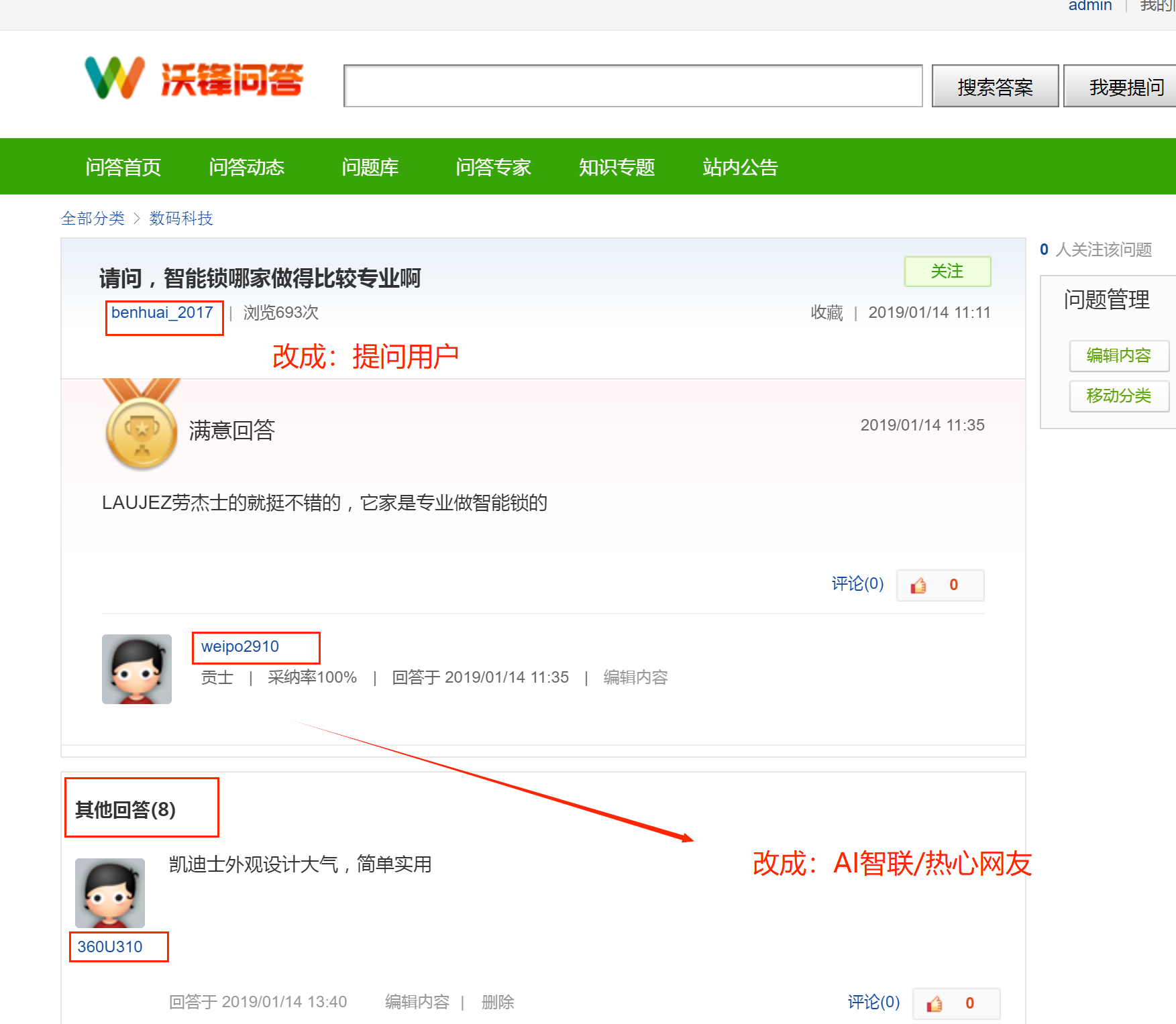
Task: Click into the search input box
Action: coord(633,86)
